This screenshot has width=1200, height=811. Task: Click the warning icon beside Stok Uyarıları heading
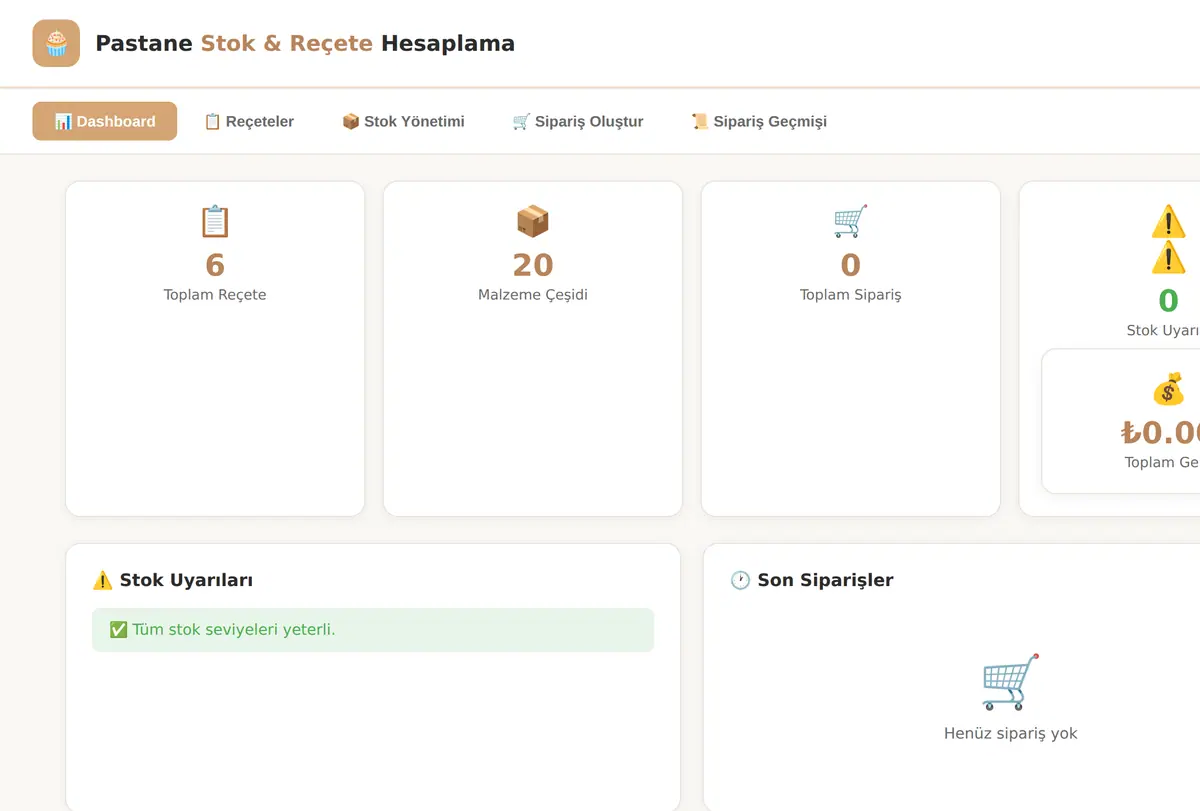pyautogui.click(x=102, y=580)
